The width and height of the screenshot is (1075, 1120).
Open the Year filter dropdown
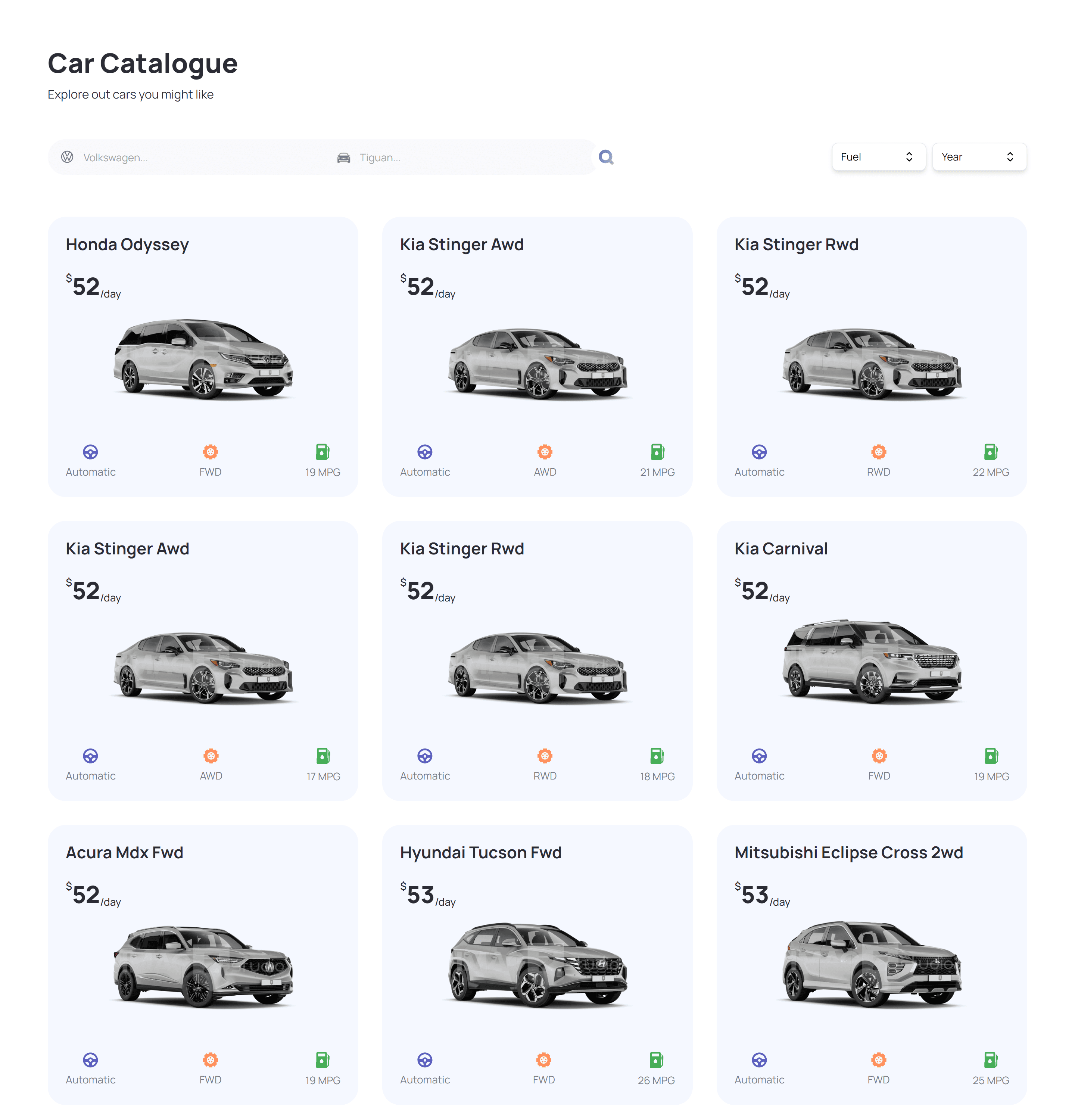979,156
